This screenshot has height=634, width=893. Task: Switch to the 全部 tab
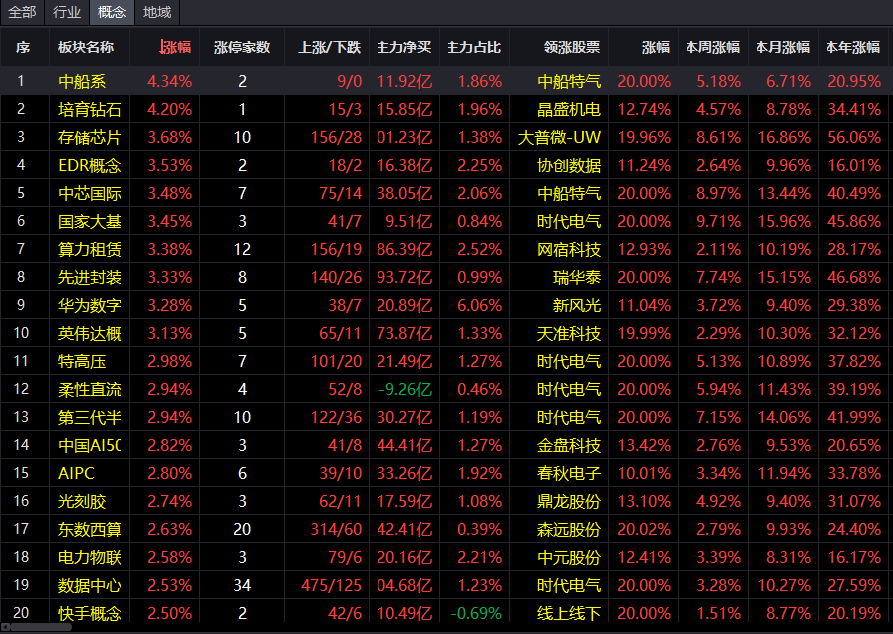[x=23, y=12]
